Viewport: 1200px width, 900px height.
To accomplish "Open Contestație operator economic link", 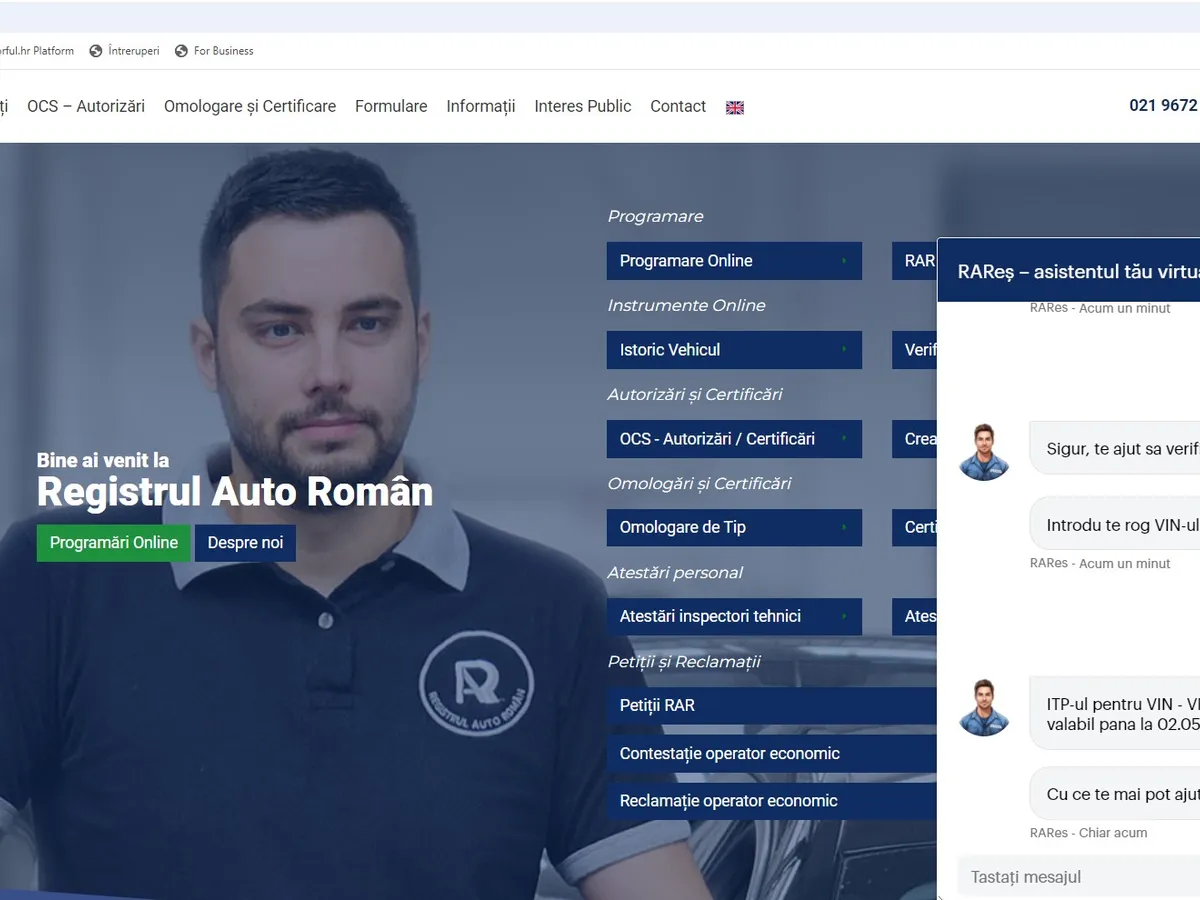I will tap(772, 754).
